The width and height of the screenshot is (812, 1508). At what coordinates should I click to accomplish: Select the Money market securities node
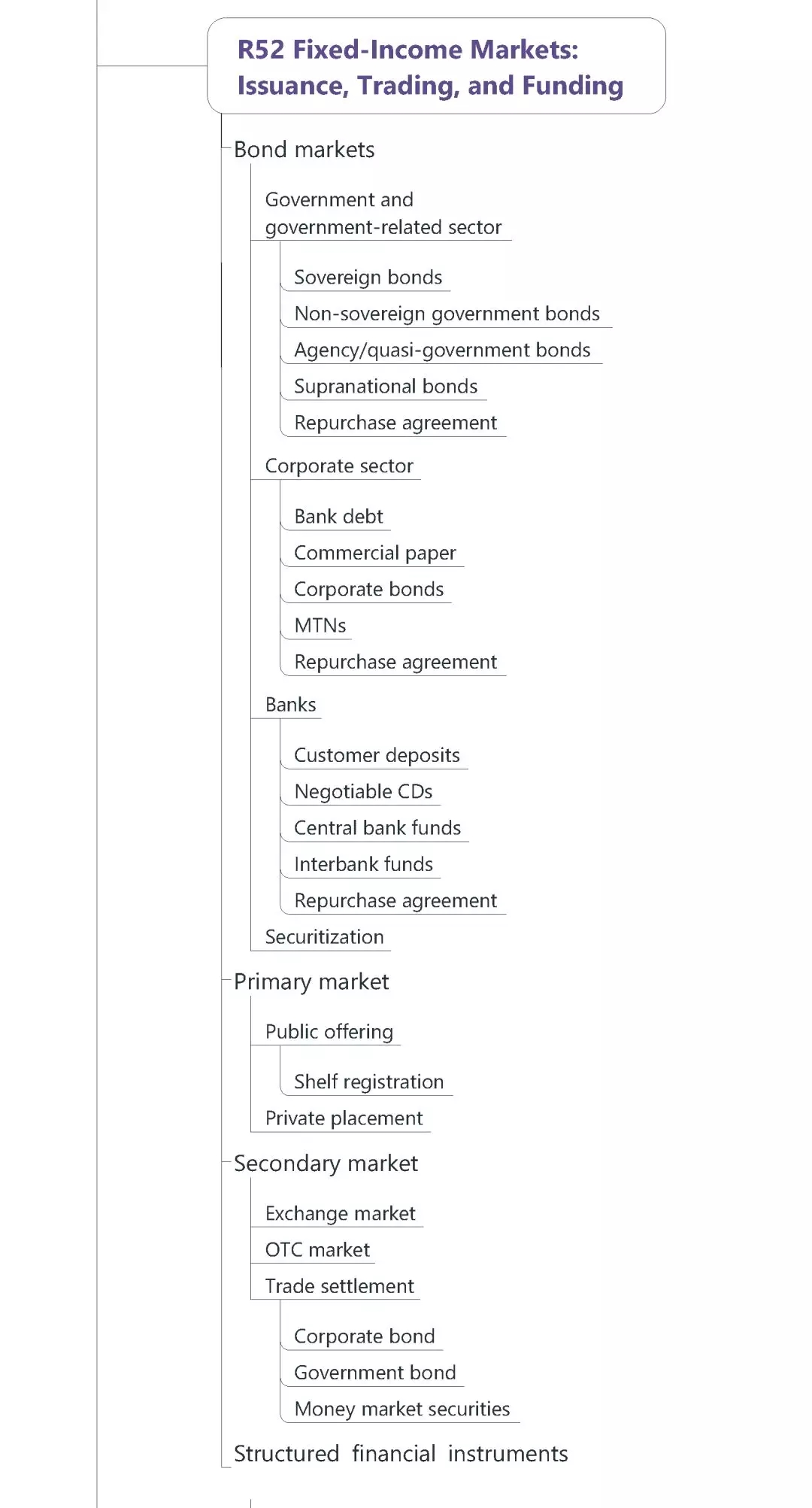coord(401,1409)
